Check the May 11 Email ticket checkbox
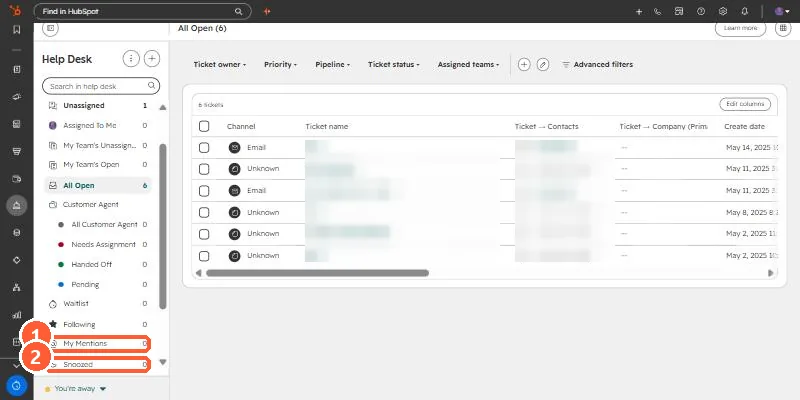The width and height of the screenshot is (800, 400). click(x=204, y=191)
